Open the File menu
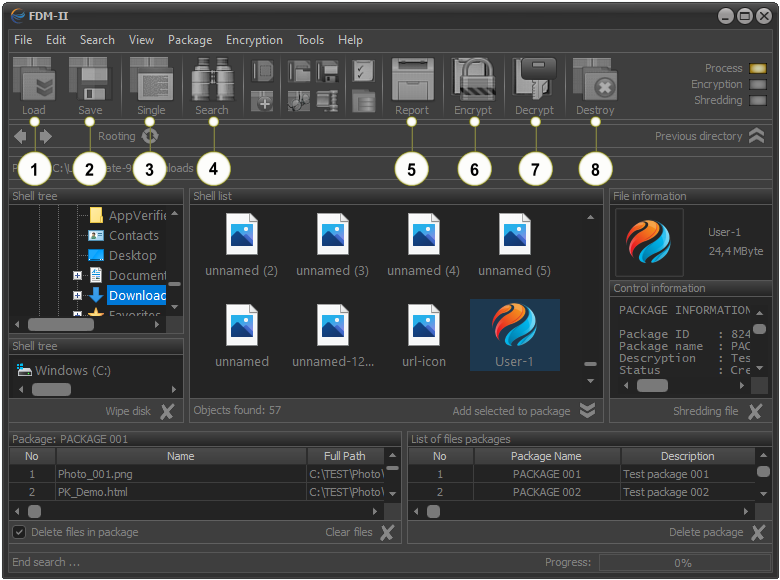 tap(23, 40)
